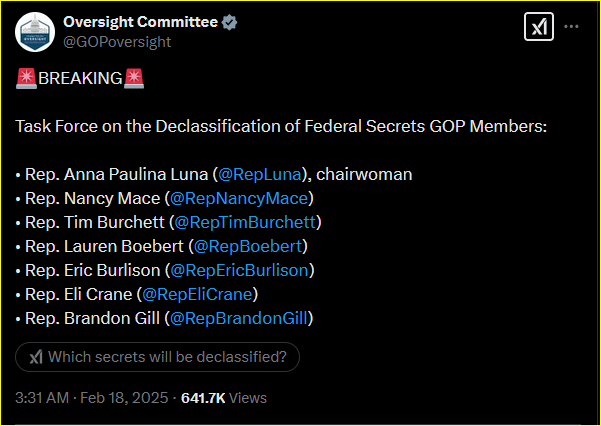The height and width of the screenshot is (426, 601).
Task: Click the 641.7K Views count
Action: click(224, 398)
